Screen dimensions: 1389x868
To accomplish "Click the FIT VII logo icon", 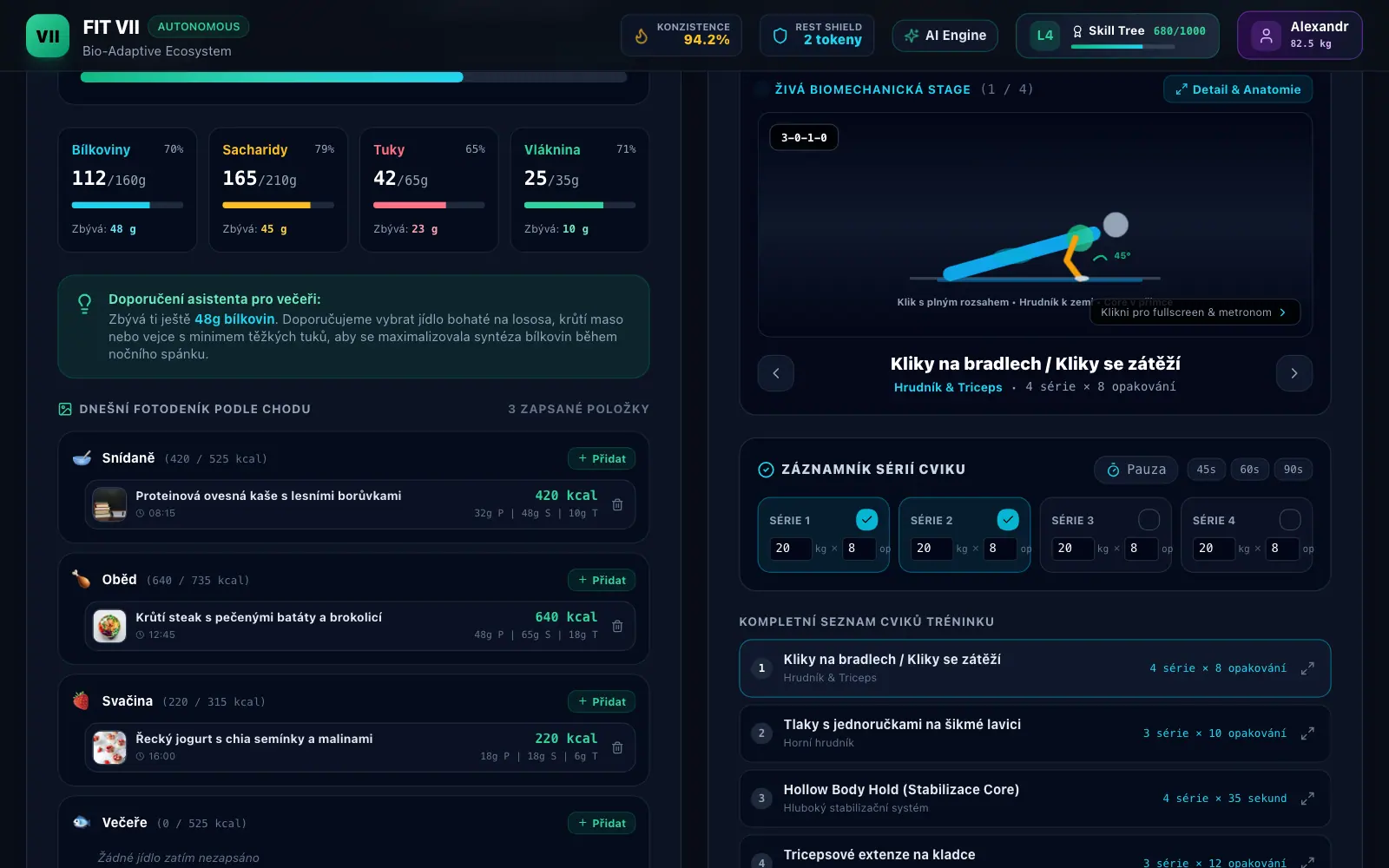I will [48, 36].
